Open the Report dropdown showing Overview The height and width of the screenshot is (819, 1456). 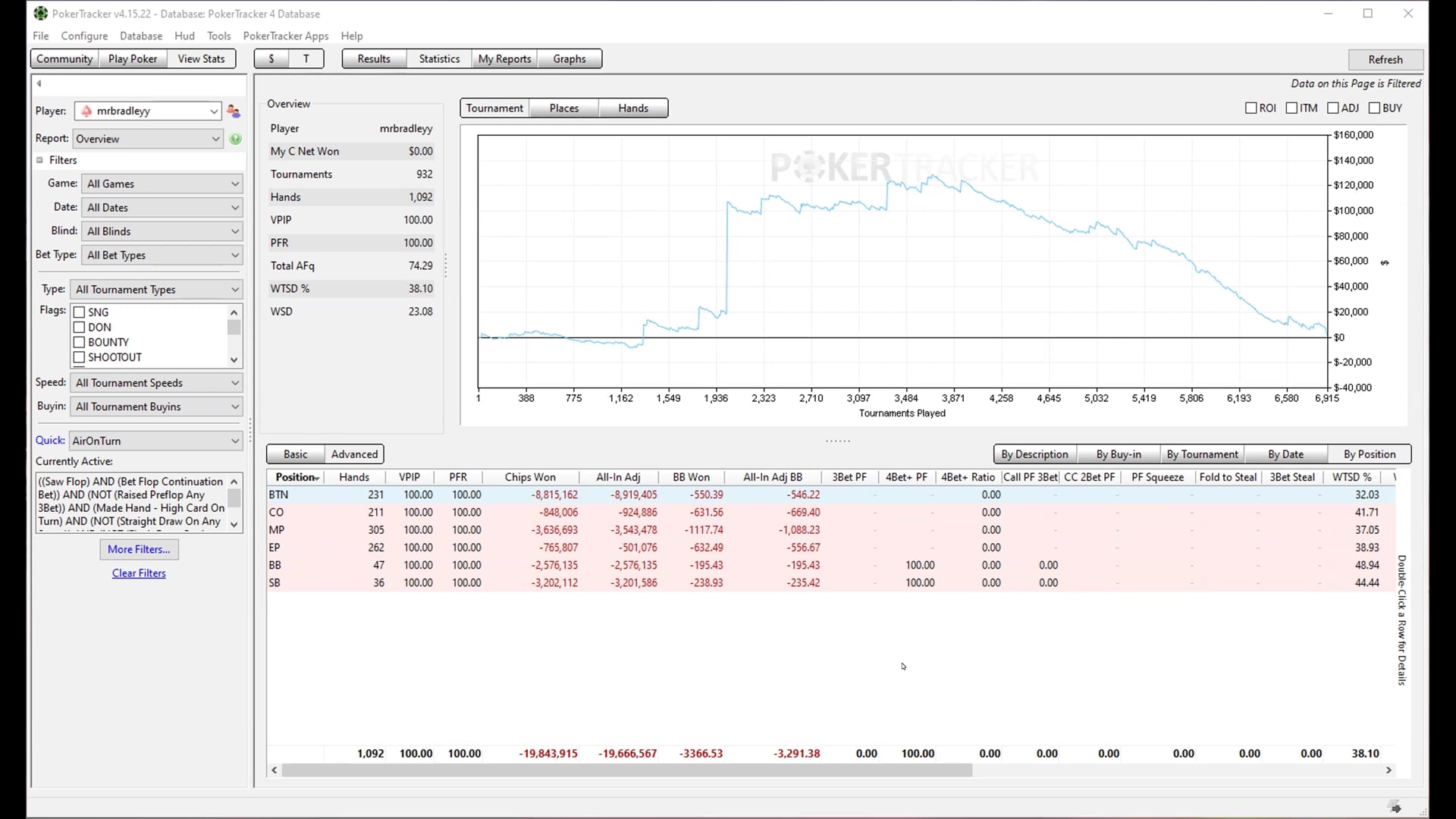coord(148,139)
